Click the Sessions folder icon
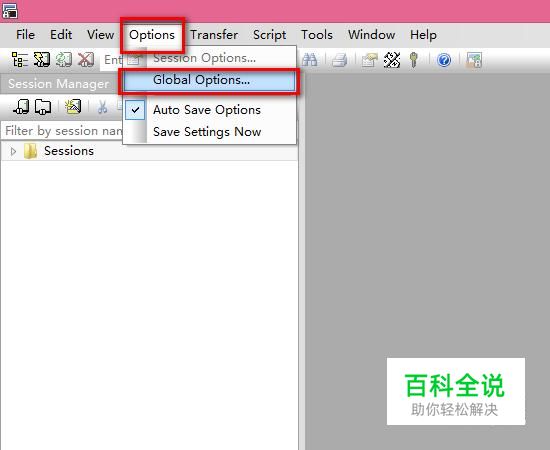The width and height of the screenshot is (550, 450). pyautogui.click(x=31, y=151)
